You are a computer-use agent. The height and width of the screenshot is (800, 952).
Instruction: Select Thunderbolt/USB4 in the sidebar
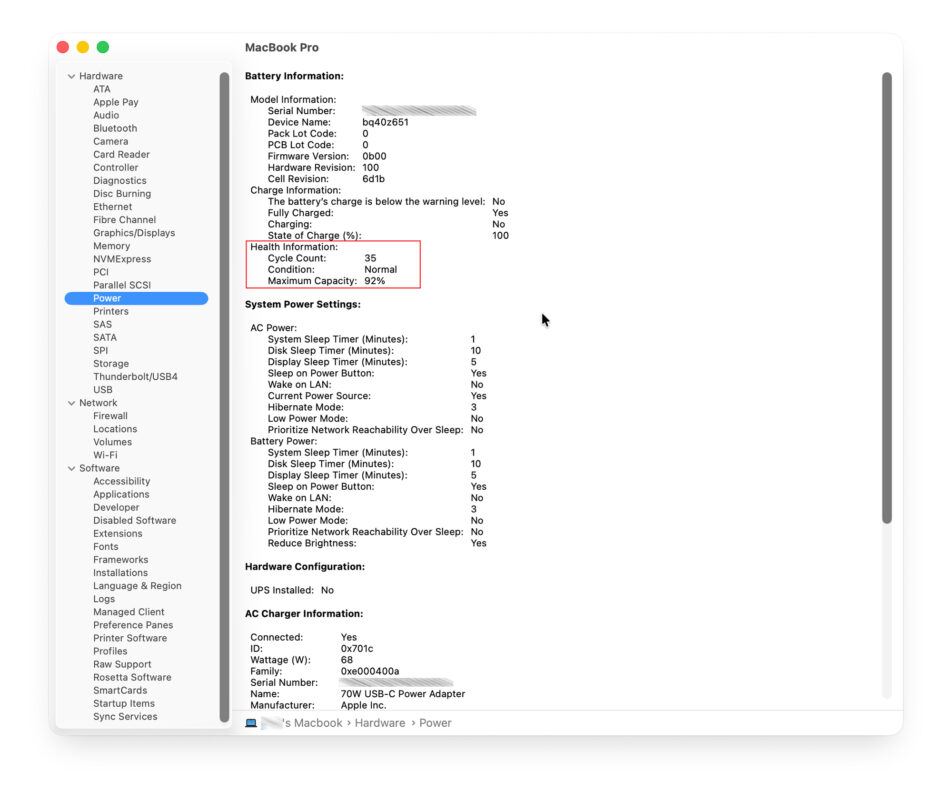point(135,377)
